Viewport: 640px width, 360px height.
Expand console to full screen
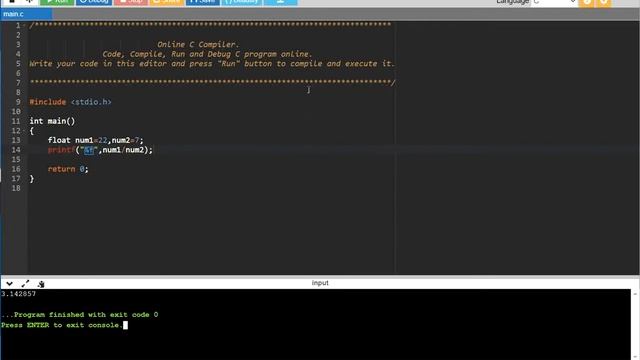click(25, 284)
